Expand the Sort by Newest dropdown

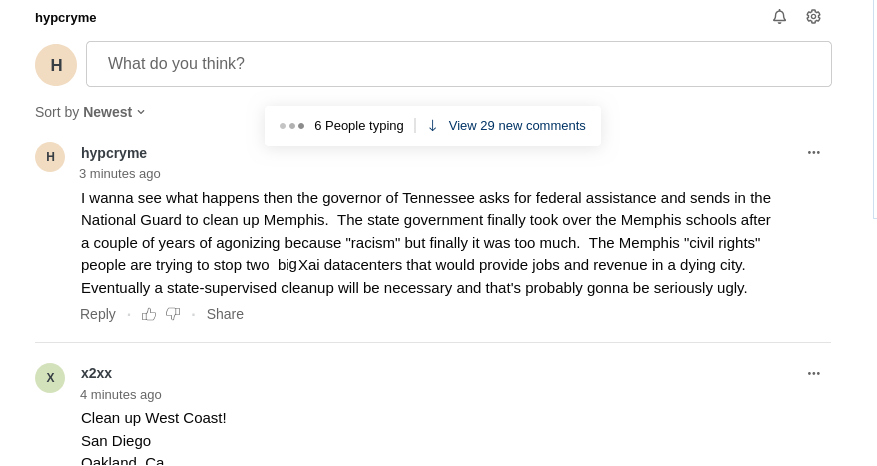(90, 112)
